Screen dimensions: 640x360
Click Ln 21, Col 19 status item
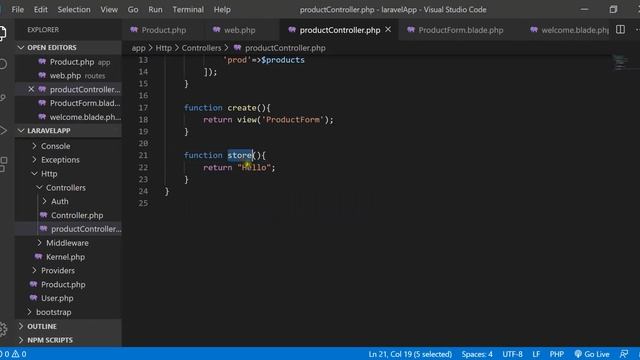(410, 354)
